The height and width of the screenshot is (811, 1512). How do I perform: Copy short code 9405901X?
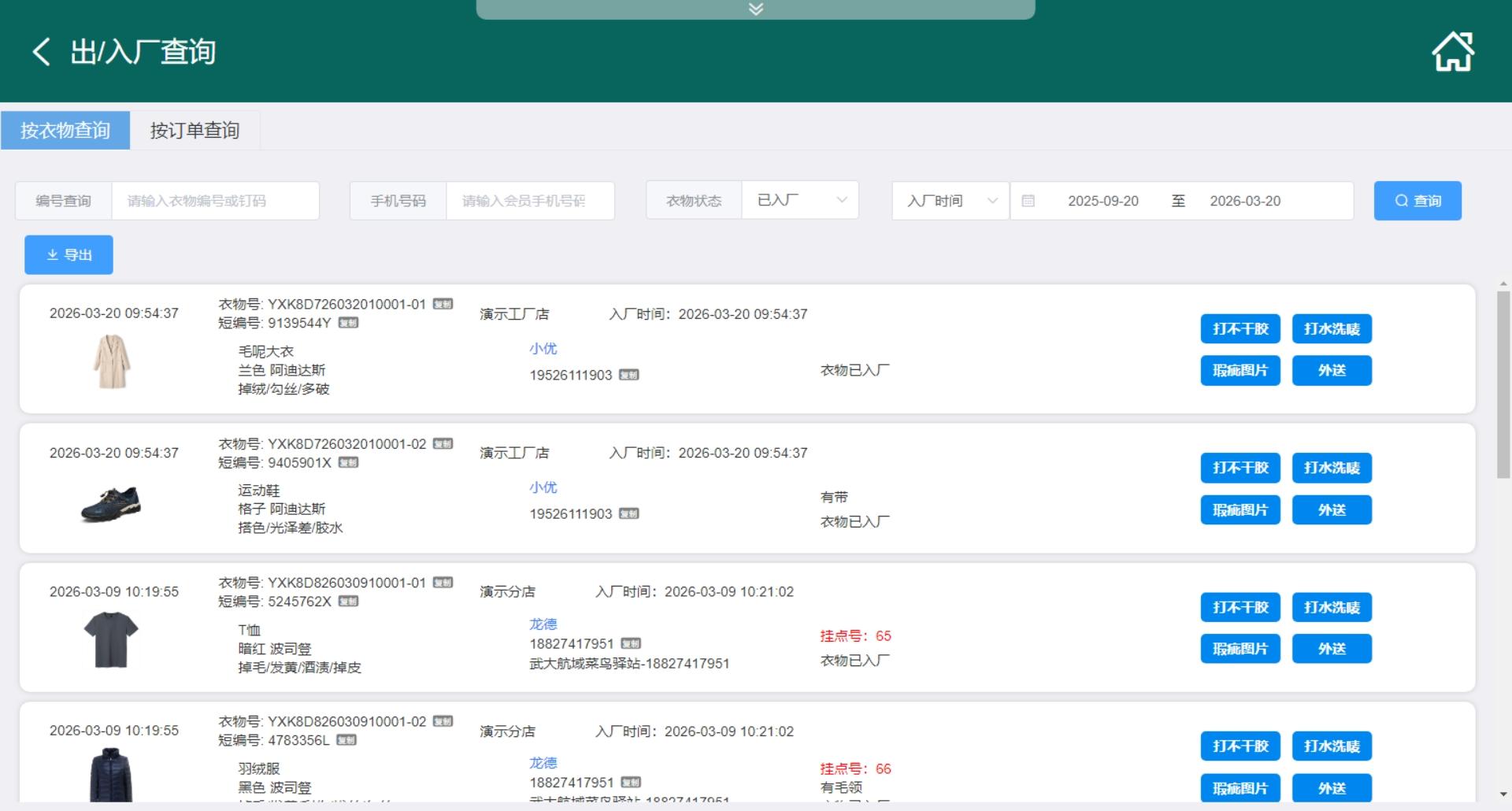click(x=348, y=462)
